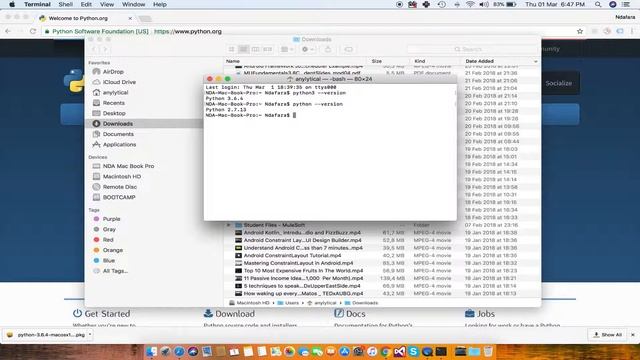The width and height of the screenshot is (640, 360).
Task: Go back in Chrome browser
Action: (8, 31)
